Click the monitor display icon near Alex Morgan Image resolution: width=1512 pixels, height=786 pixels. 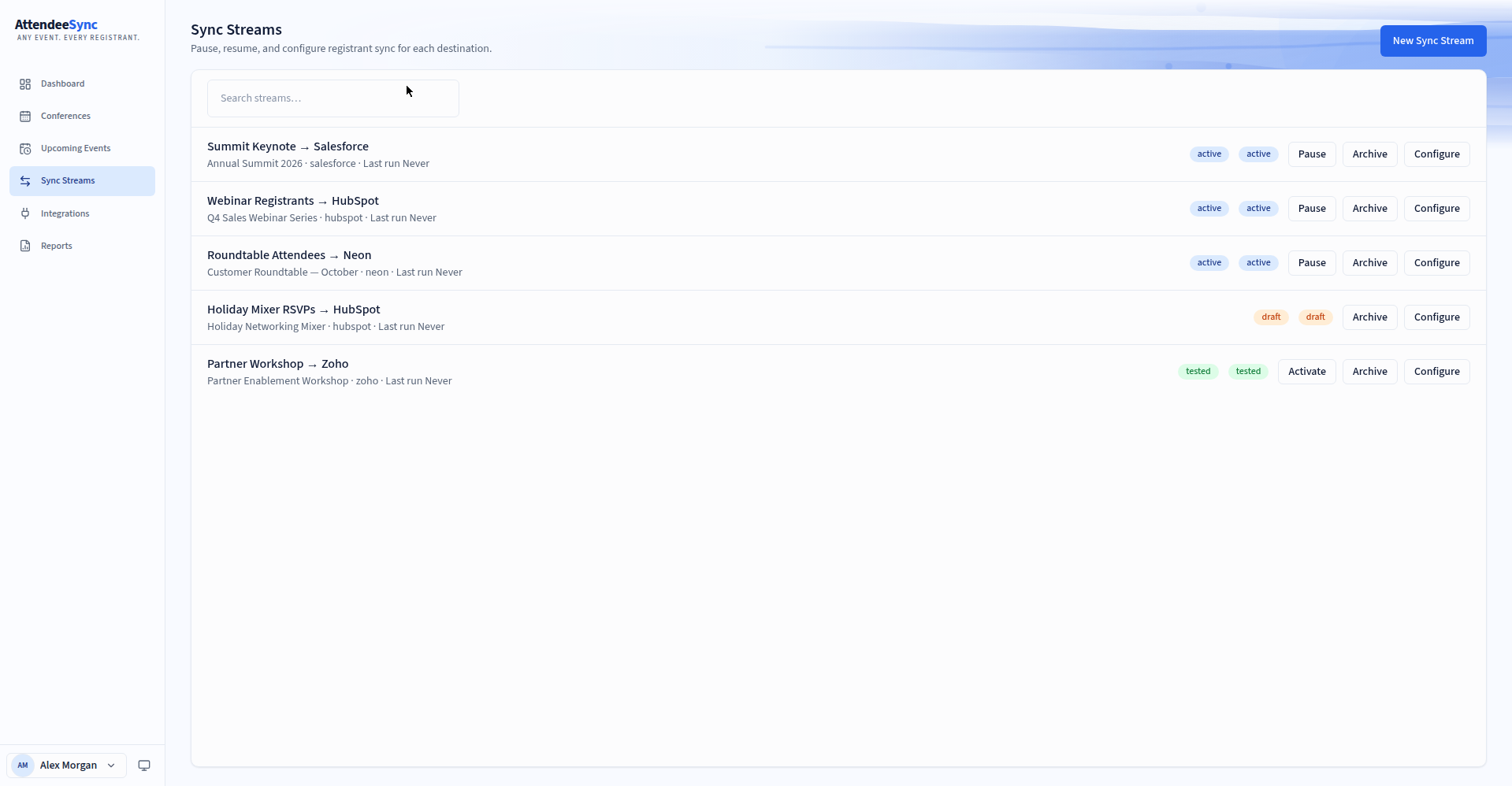[x=144, y=766]
